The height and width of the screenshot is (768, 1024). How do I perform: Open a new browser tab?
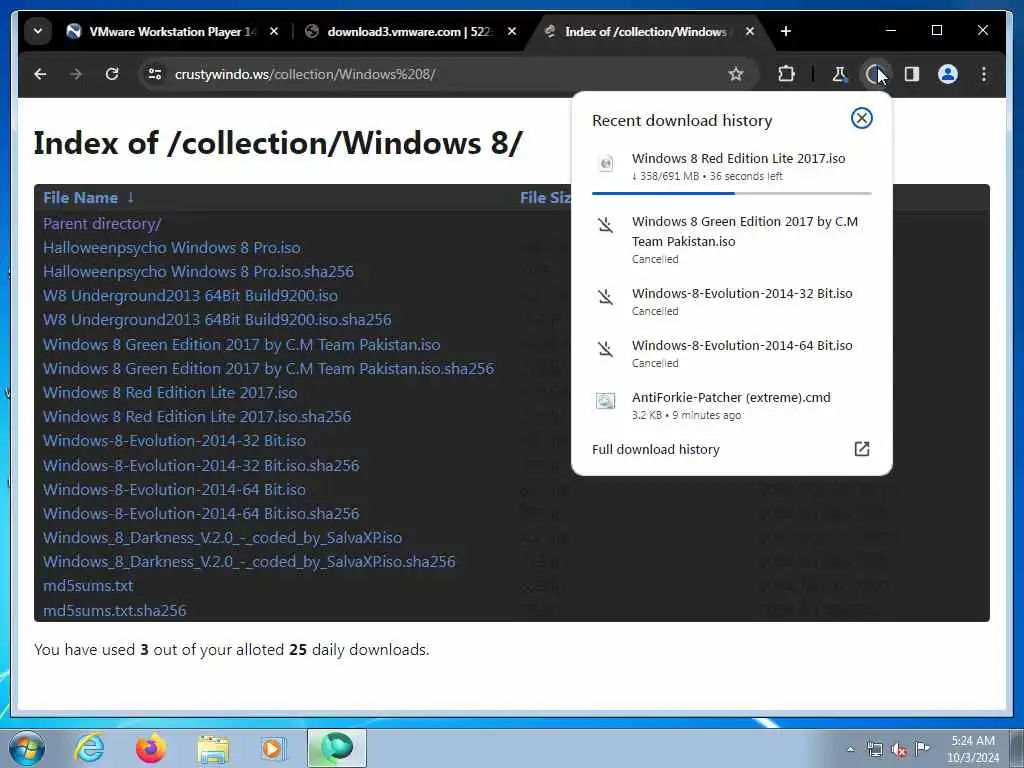coord(786,31)
